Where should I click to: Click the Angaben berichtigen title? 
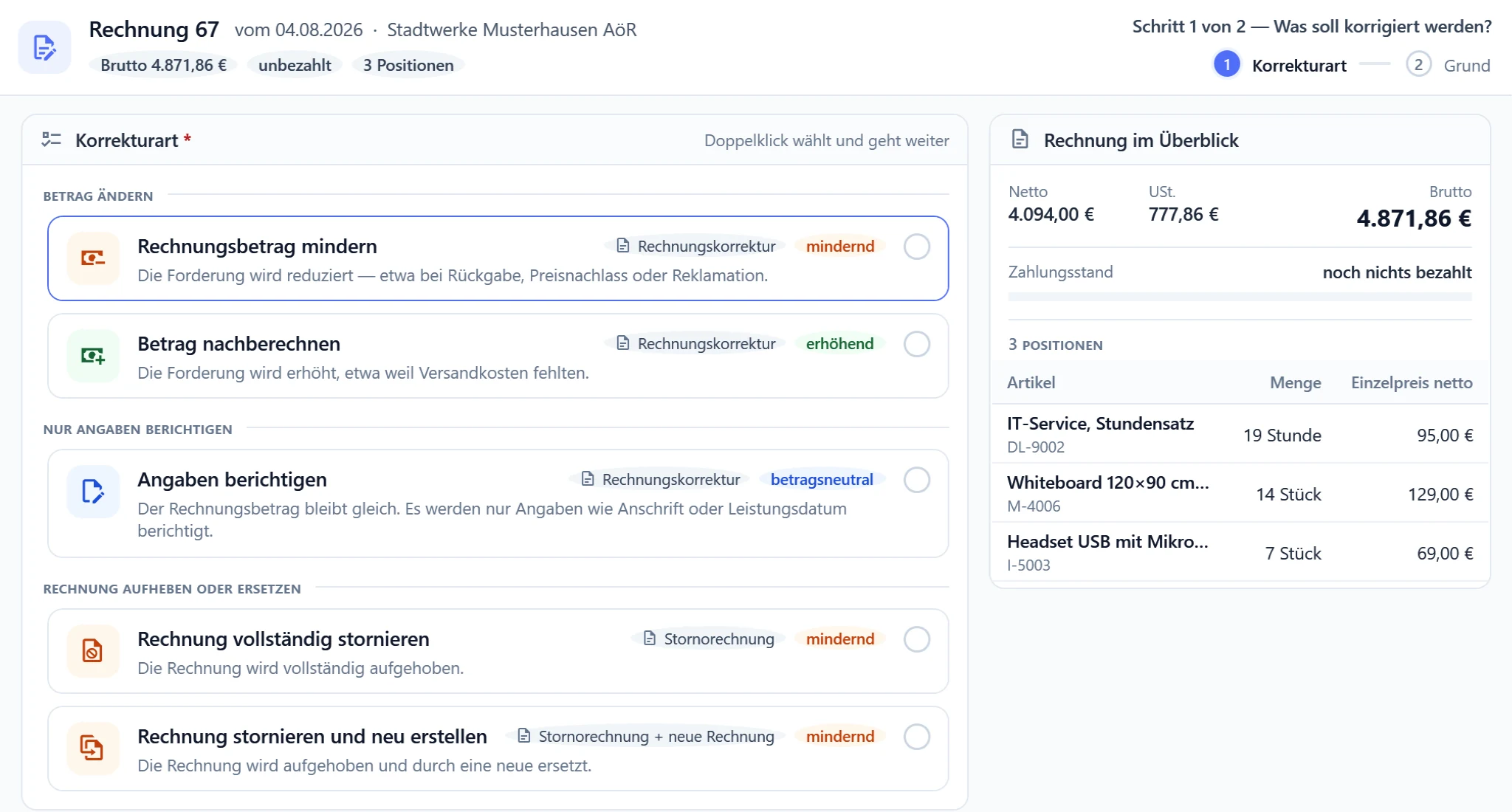(x=232, y=480)
